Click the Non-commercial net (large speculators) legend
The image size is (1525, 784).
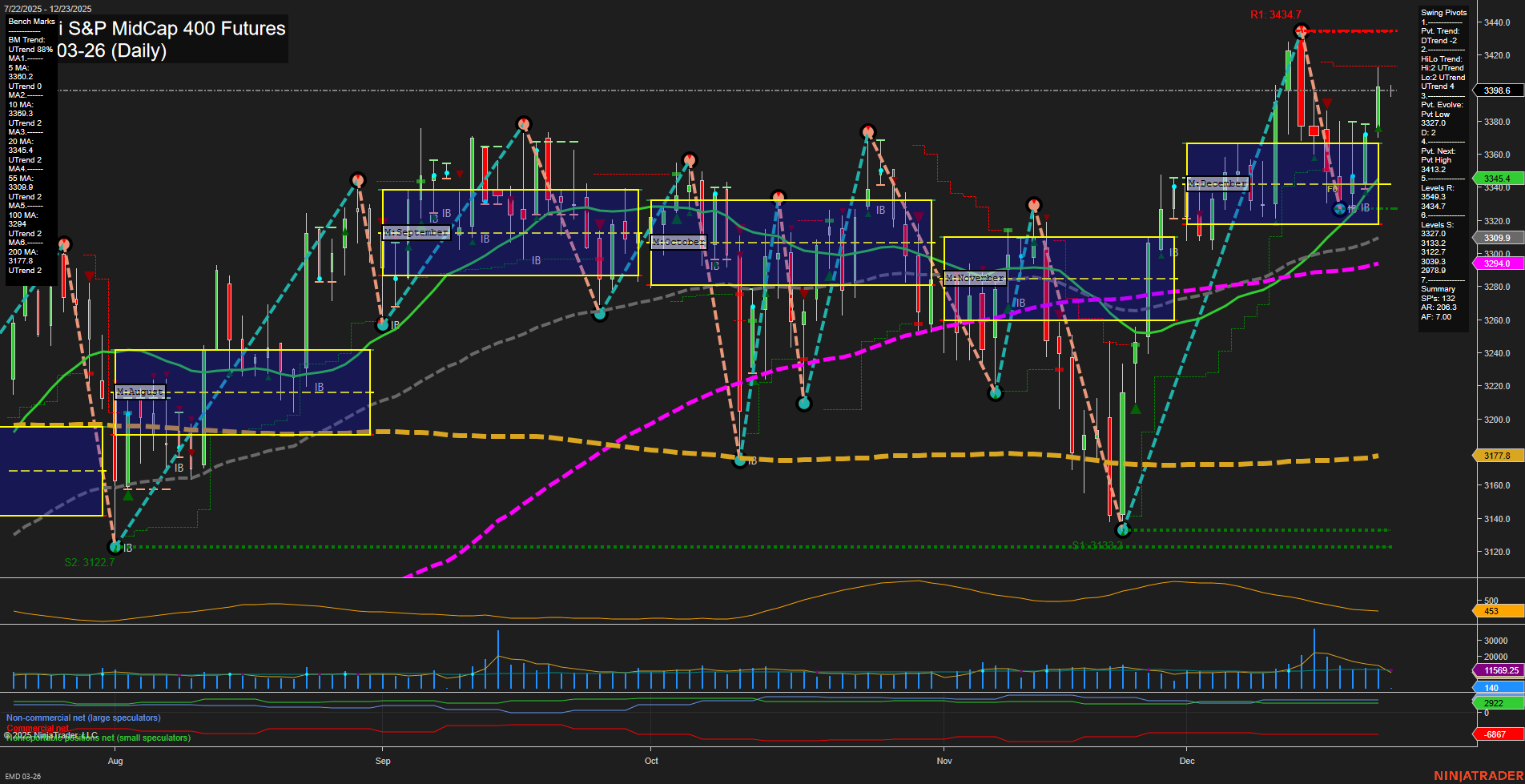click(x=82, y=718)
